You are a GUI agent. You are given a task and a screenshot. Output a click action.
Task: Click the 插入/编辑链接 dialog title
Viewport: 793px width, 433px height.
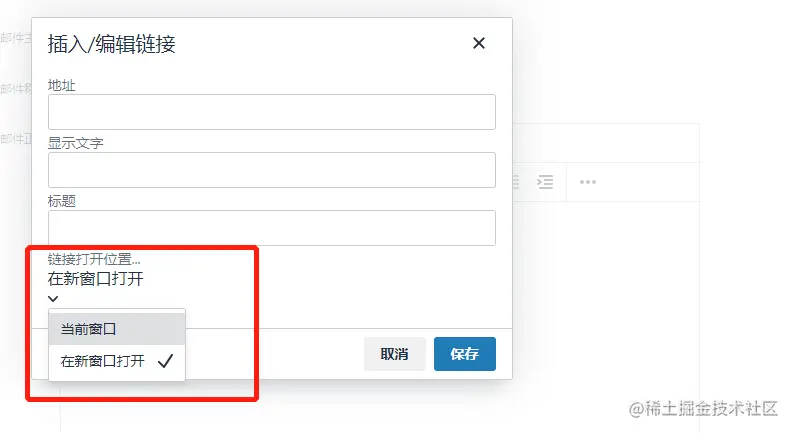(111, 44)
